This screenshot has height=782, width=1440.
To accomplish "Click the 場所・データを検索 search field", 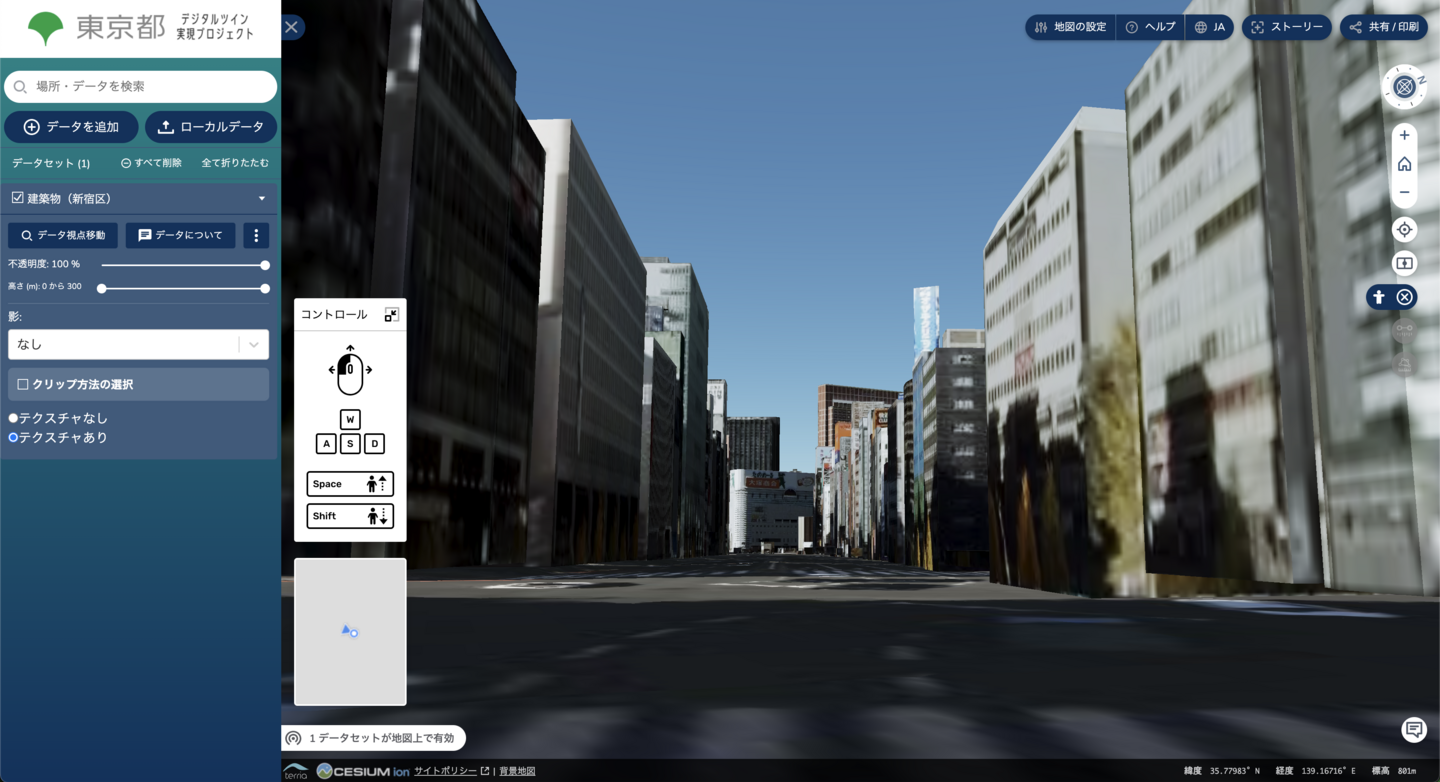I will [140, 87].
